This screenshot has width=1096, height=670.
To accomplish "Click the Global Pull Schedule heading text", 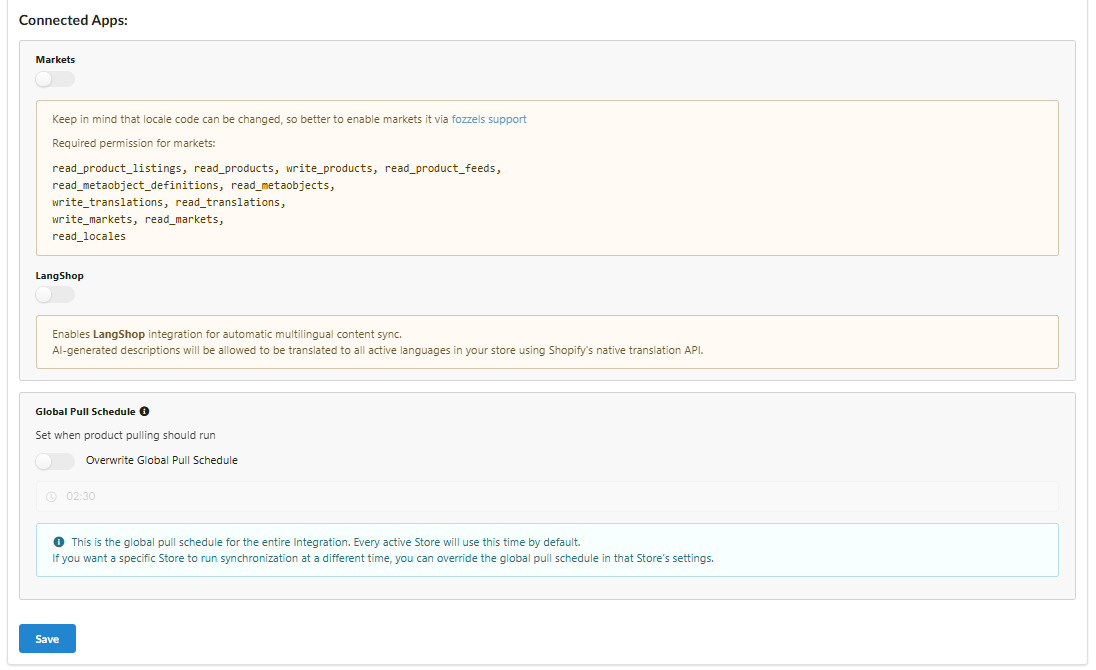I will 85,411.
